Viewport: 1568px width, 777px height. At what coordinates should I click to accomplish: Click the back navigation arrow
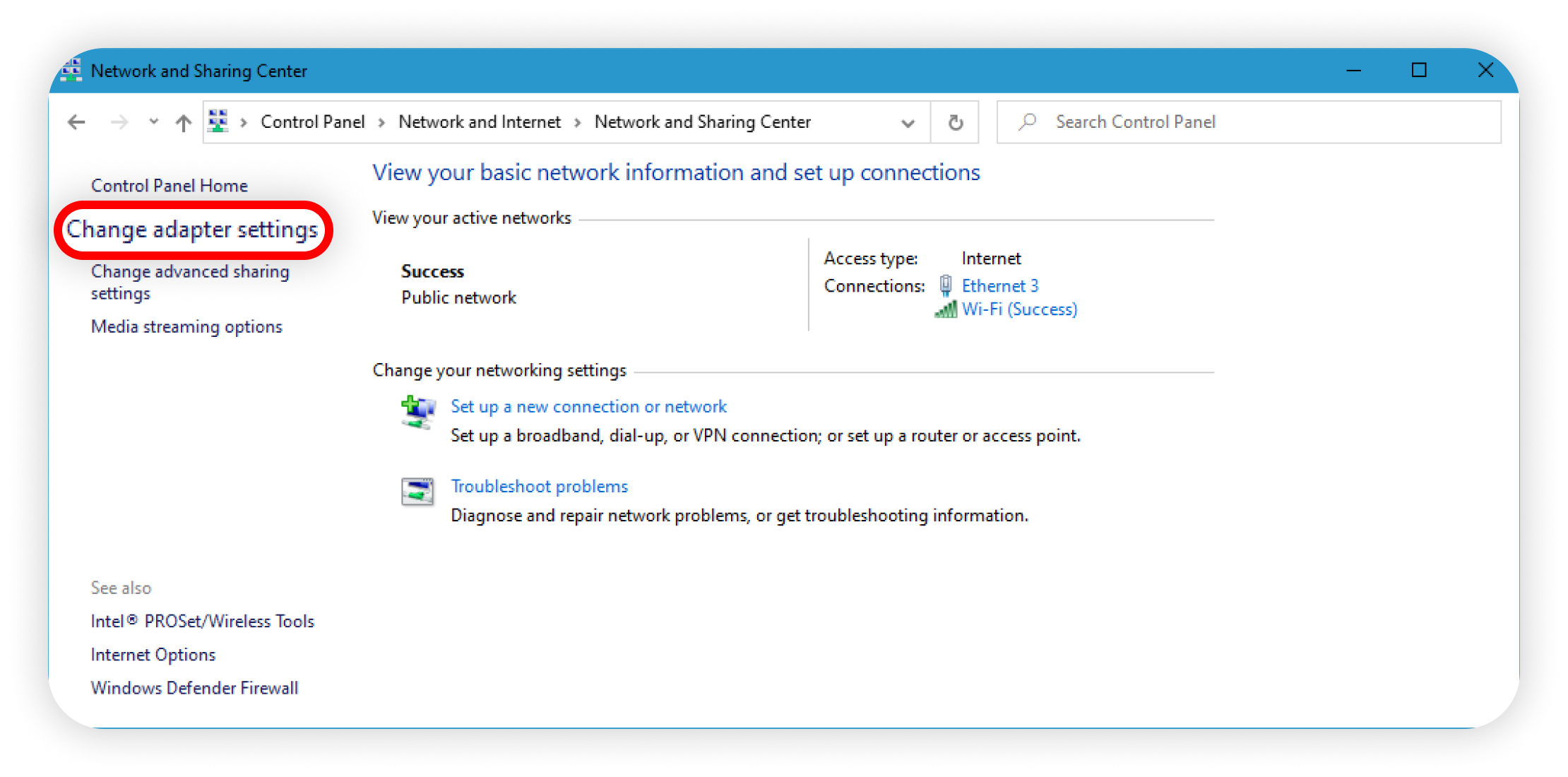click(x=76, y=122)
